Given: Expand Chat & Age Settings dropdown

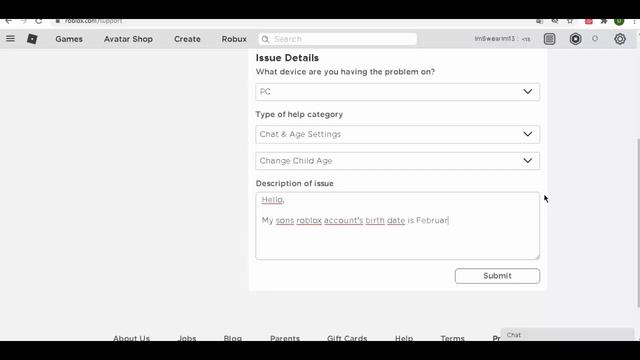Looking at the screenshot, I should [x=398, y=134].
